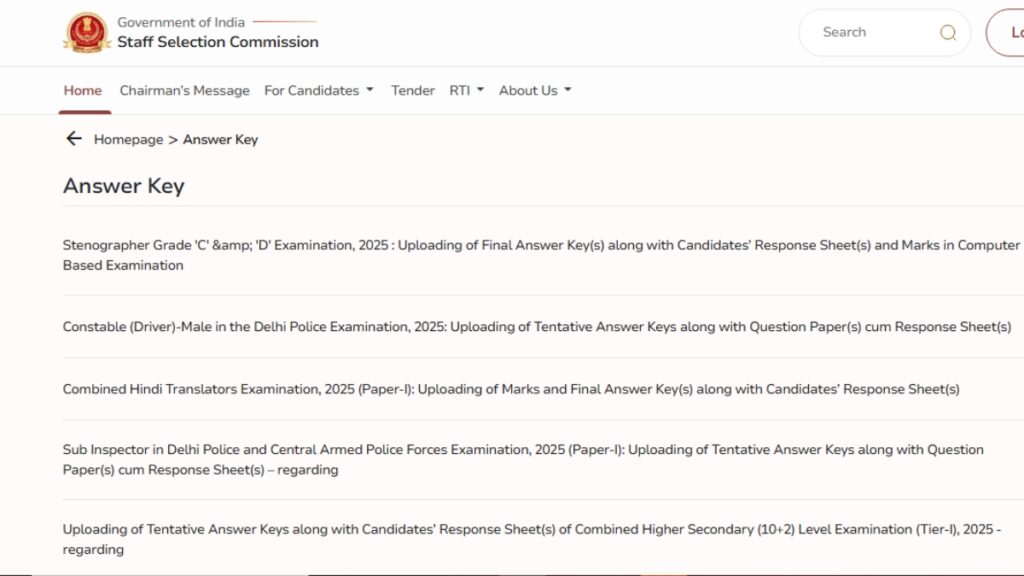Go to the Home menu tab
Viewport: 1024px width, 576px height.
pos(83,90)
